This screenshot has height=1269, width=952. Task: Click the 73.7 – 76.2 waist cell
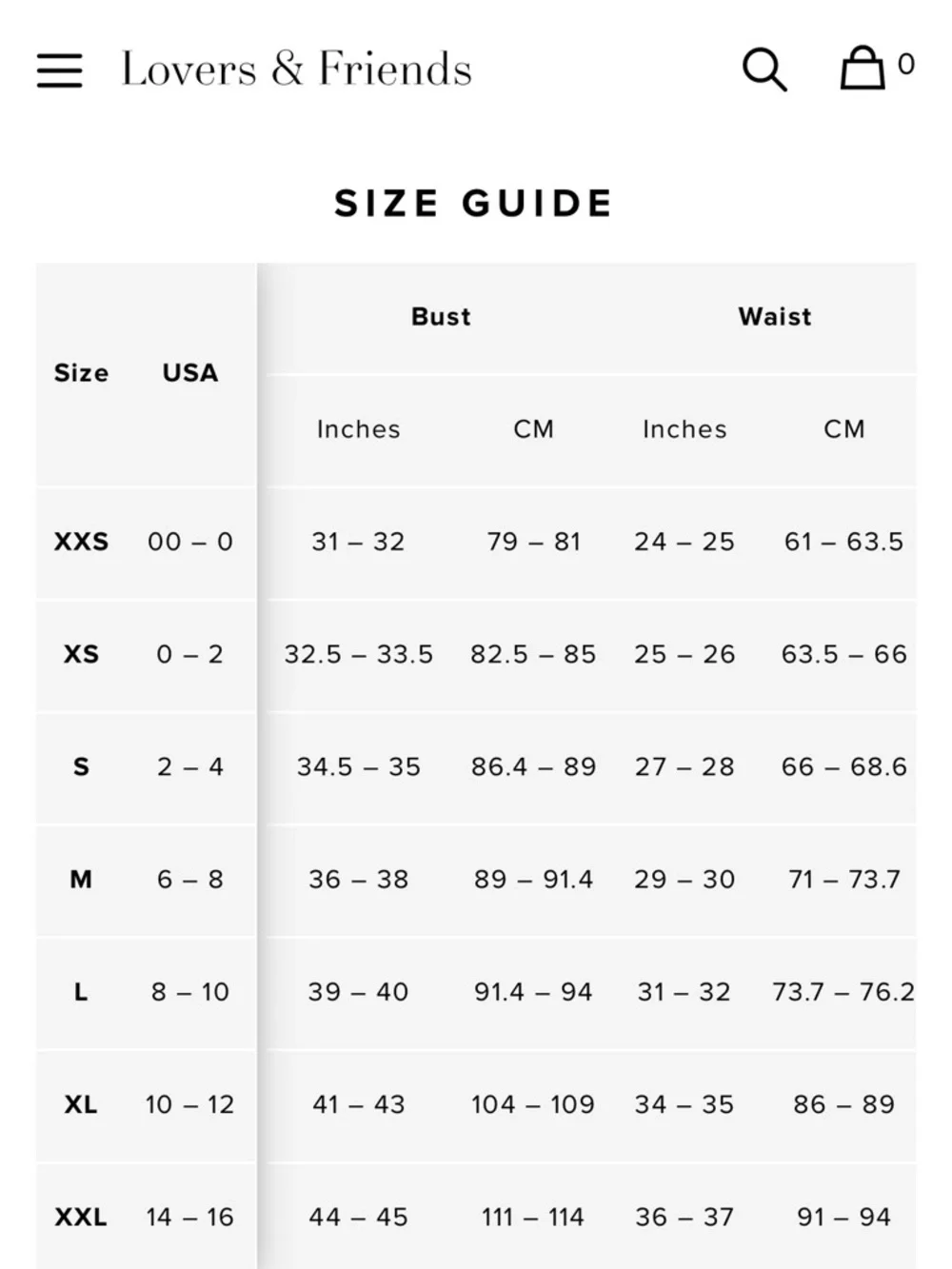(843, 992)
